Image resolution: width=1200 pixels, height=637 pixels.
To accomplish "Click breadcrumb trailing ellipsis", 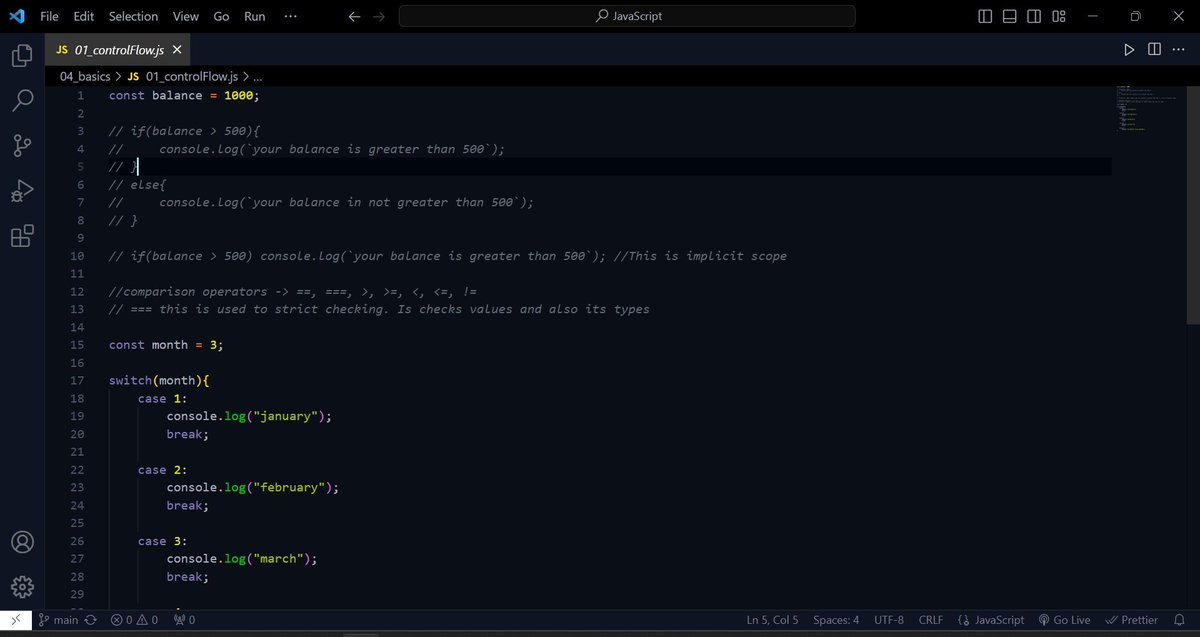I will 257,76.
